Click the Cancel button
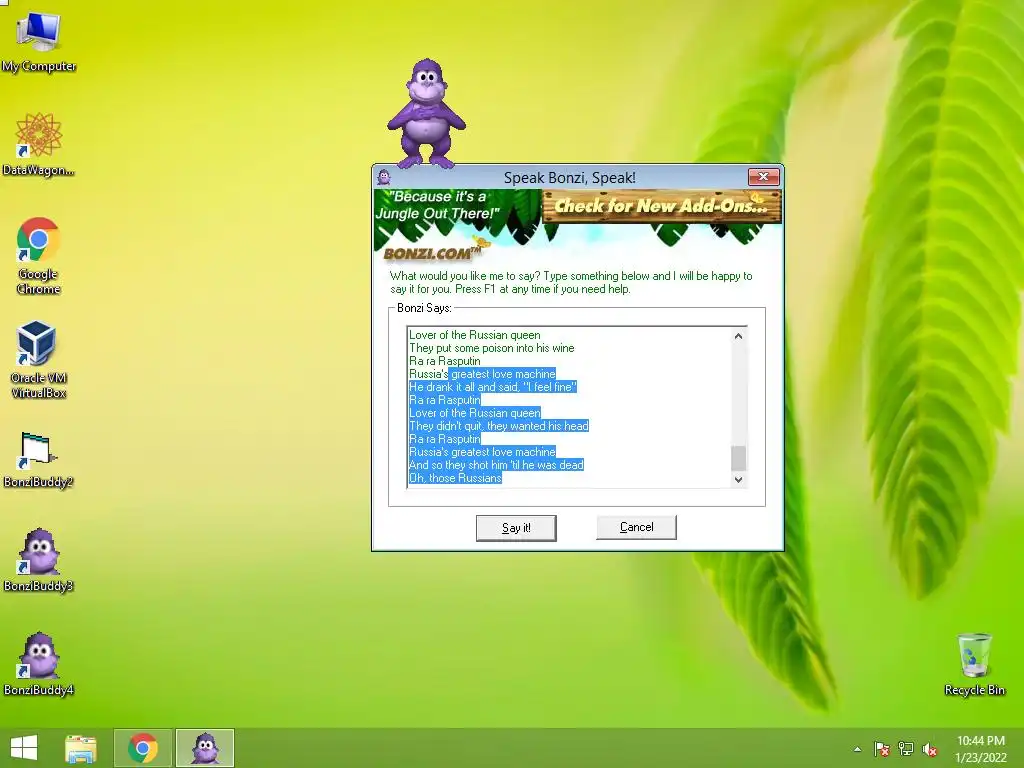The width and height of the screenshot is (1024, 768). coord(636,527)
